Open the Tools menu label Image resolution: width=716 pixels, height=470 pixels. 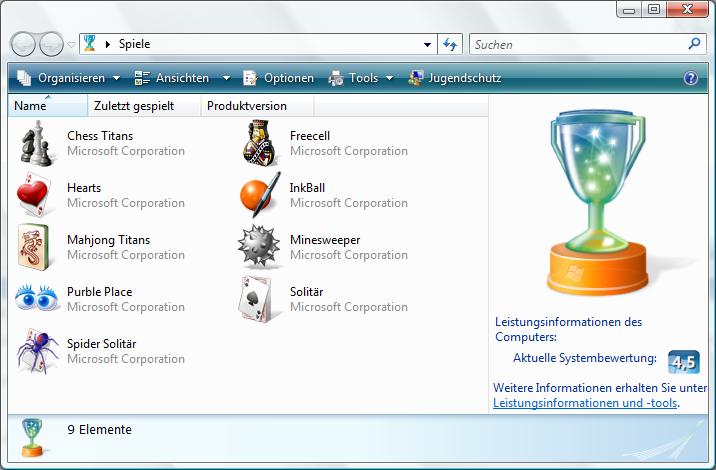tap(363, 78)
